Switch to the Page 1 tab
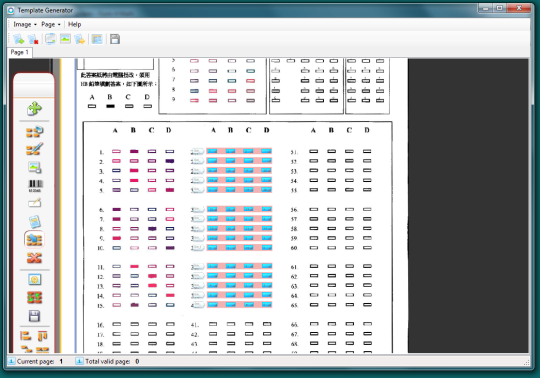This screenshot has width=540, height=378. (20, 52)
